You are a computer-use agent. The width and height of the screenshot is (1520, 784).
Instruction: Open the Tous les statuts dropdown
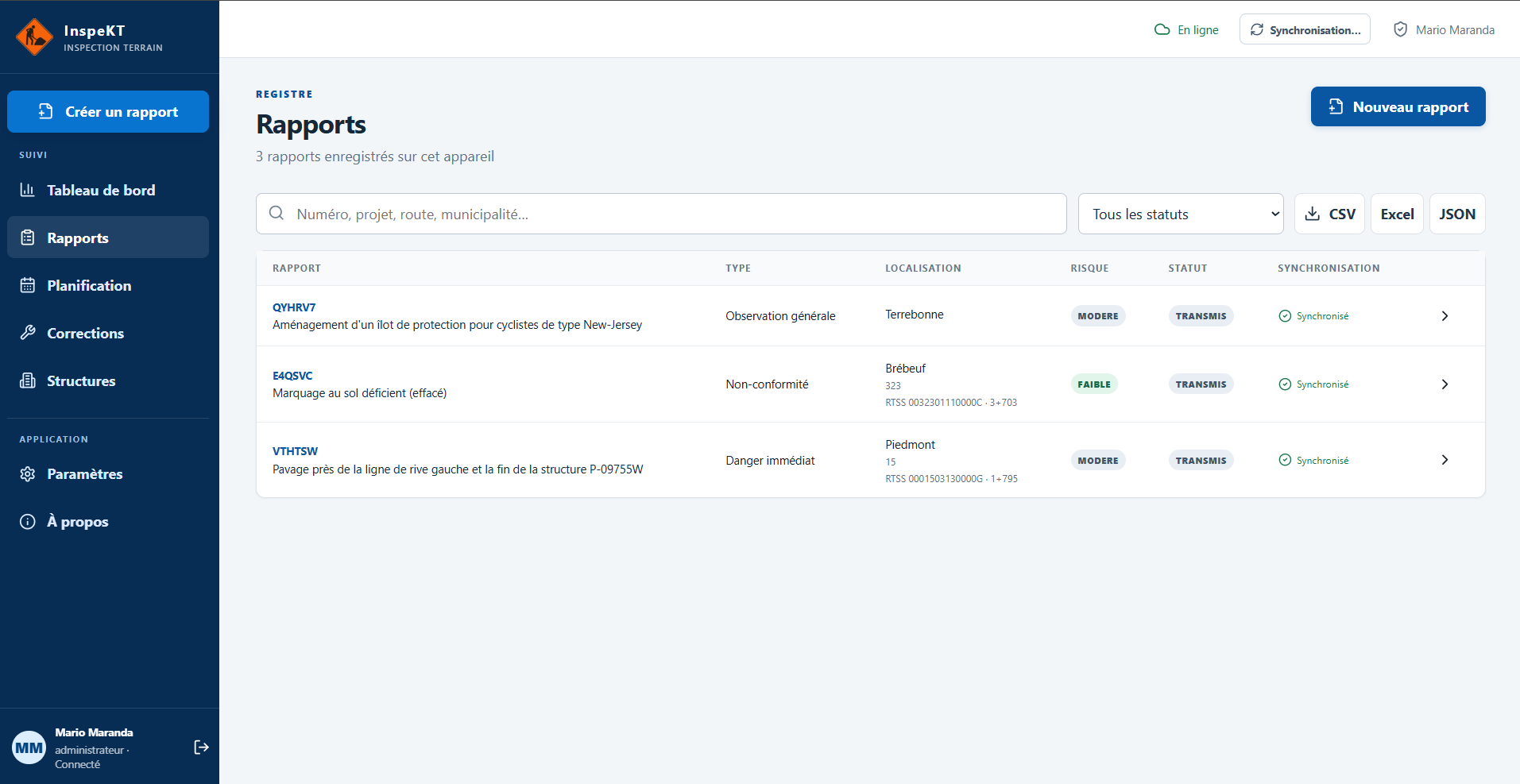pyautogui.click(x=1181, y=214)
